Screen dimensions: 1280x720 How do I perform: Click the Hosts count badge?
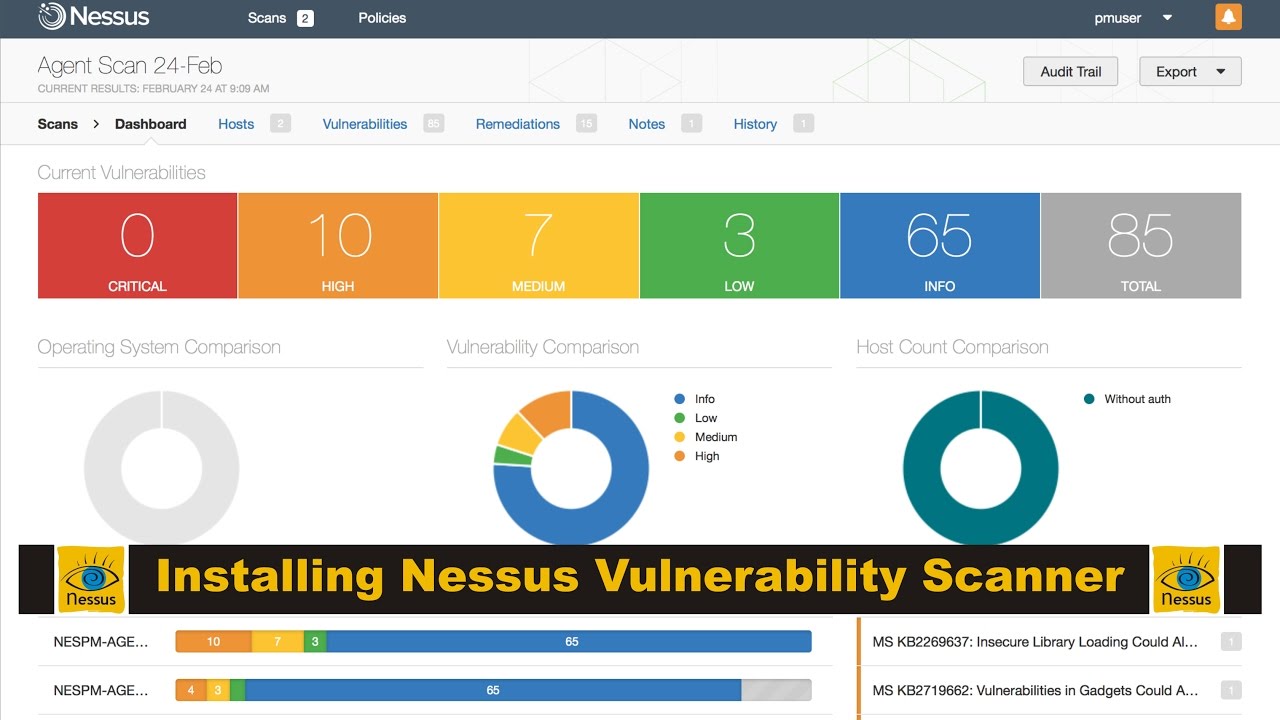pos(280,124)
